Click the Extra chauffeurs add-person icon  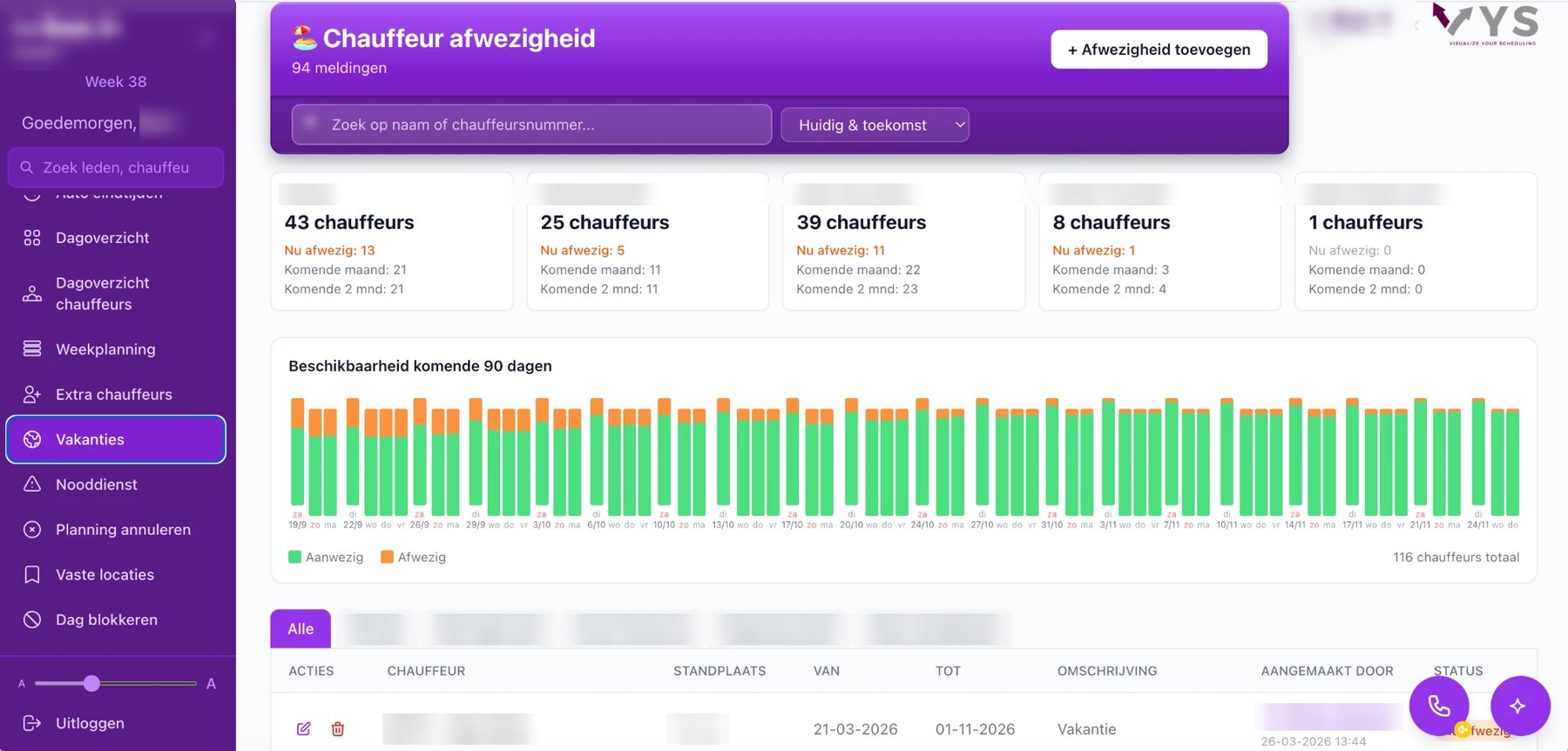coord(32,395)
